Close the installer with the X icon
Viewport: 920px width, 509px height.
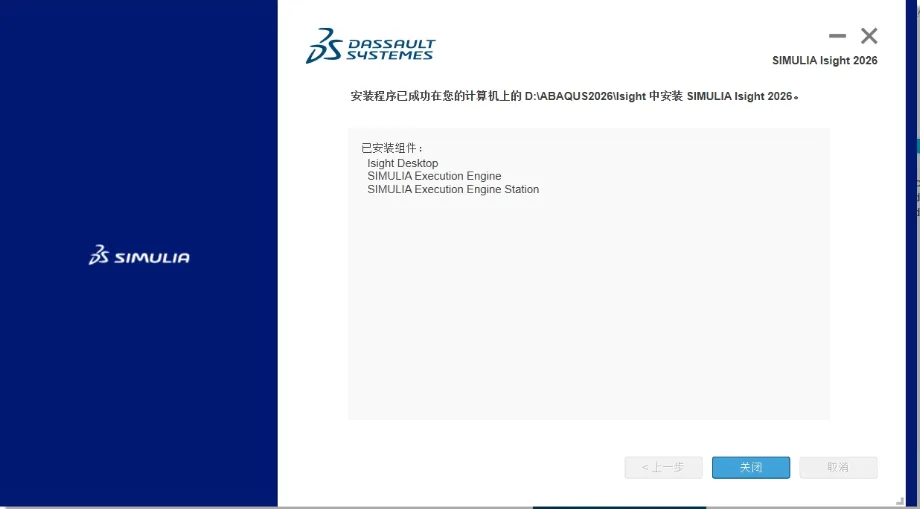(x=869, y=36)
